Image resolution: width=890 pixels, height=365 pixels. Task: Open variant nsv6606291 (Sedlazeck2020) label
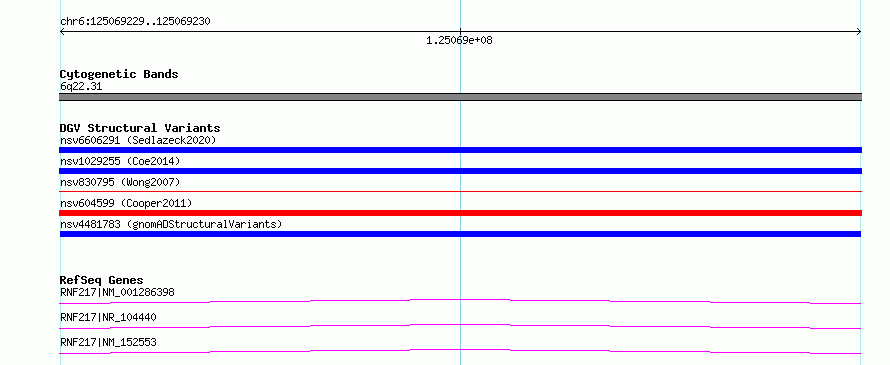coord(138,140)
